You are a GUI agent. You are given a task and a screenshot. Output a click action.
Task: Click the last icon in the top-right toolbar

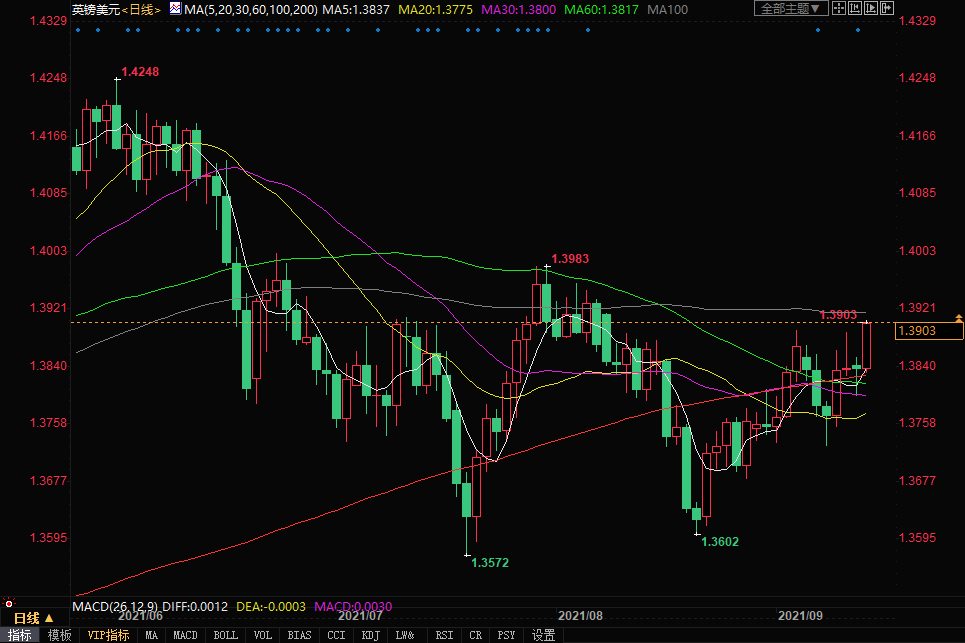(889, 9)
